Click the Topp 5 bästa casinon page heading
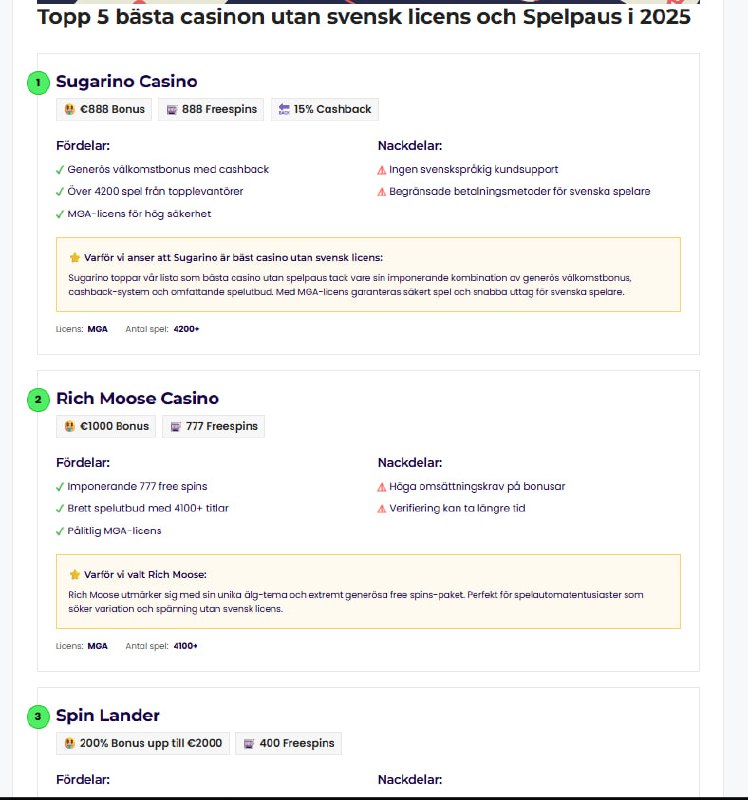 tap(364, 19)
